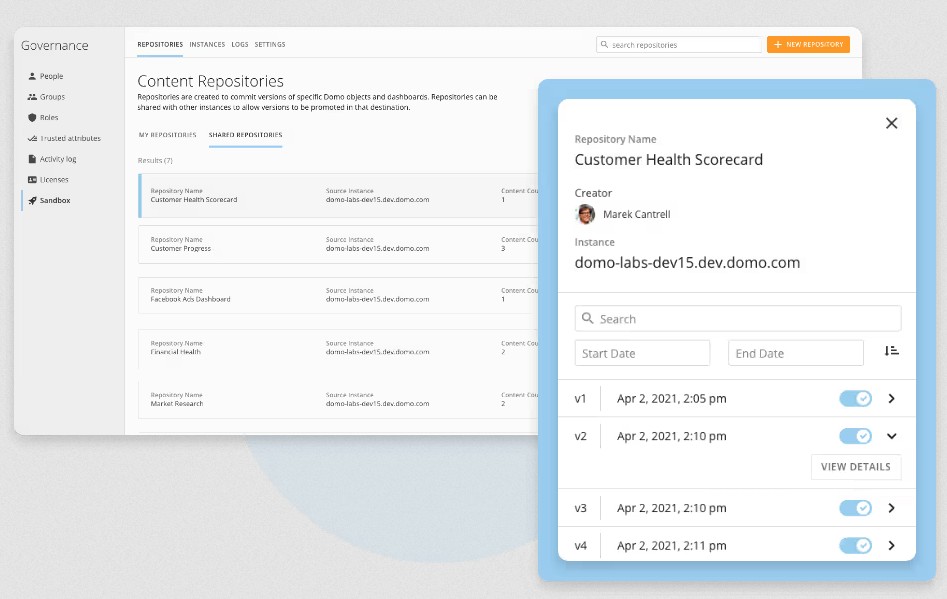Click the search repositories magnifier icon
This screenshot has width=947, height=599.
click(604, 45)
